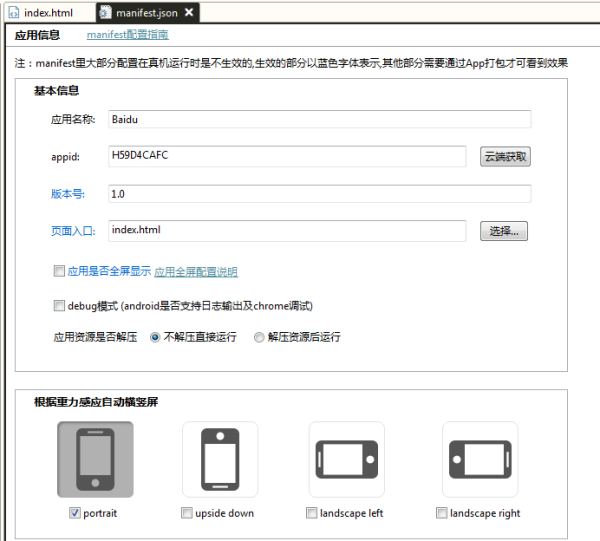Select the 应用信息 section tab
Viewport: 600px width, 541px height.
pyautogui.click(x=37, y=35)
